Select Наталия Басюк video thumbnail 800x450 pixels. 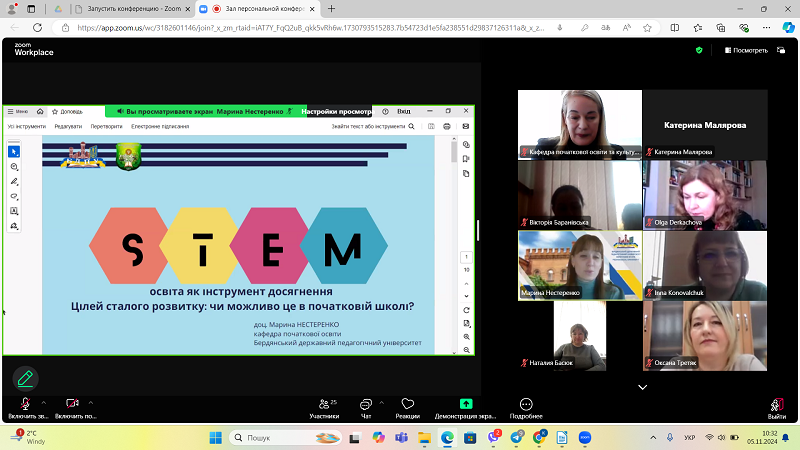click(x=580, y=336)
